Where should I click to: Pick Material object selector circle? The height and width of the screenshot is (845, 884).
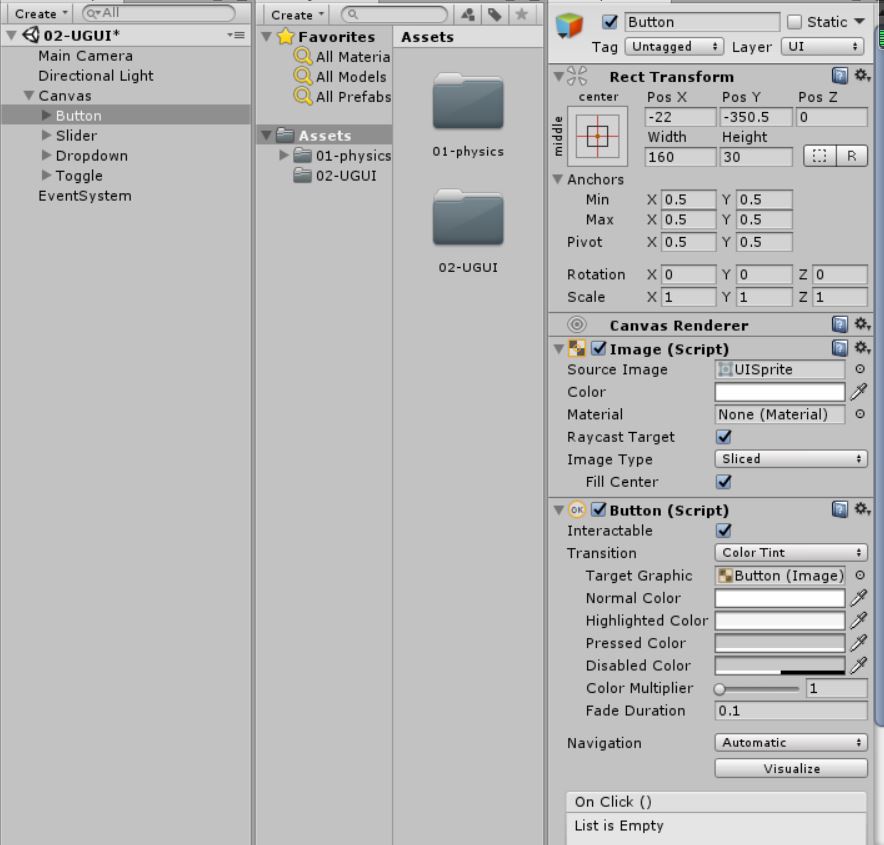click(860, 414)
